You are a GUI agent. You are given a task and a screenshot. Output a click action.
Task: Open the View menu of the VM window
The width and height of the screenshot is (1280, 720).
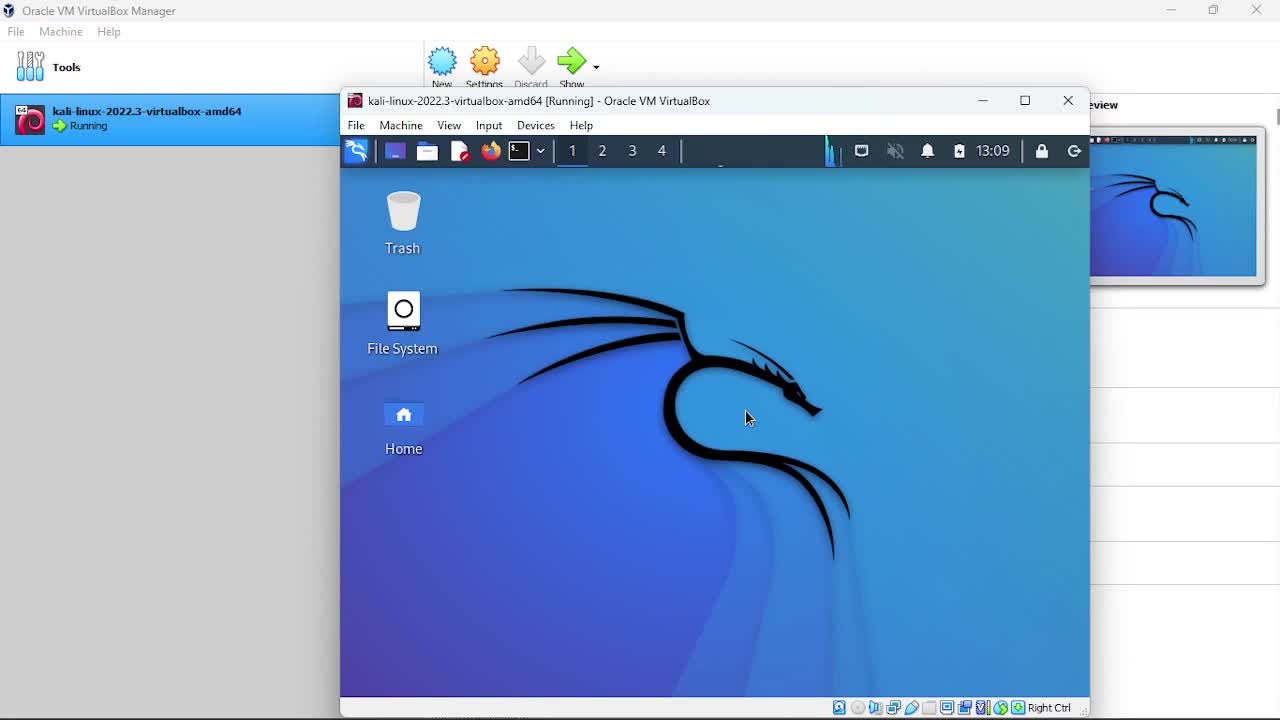coord(449,125)
